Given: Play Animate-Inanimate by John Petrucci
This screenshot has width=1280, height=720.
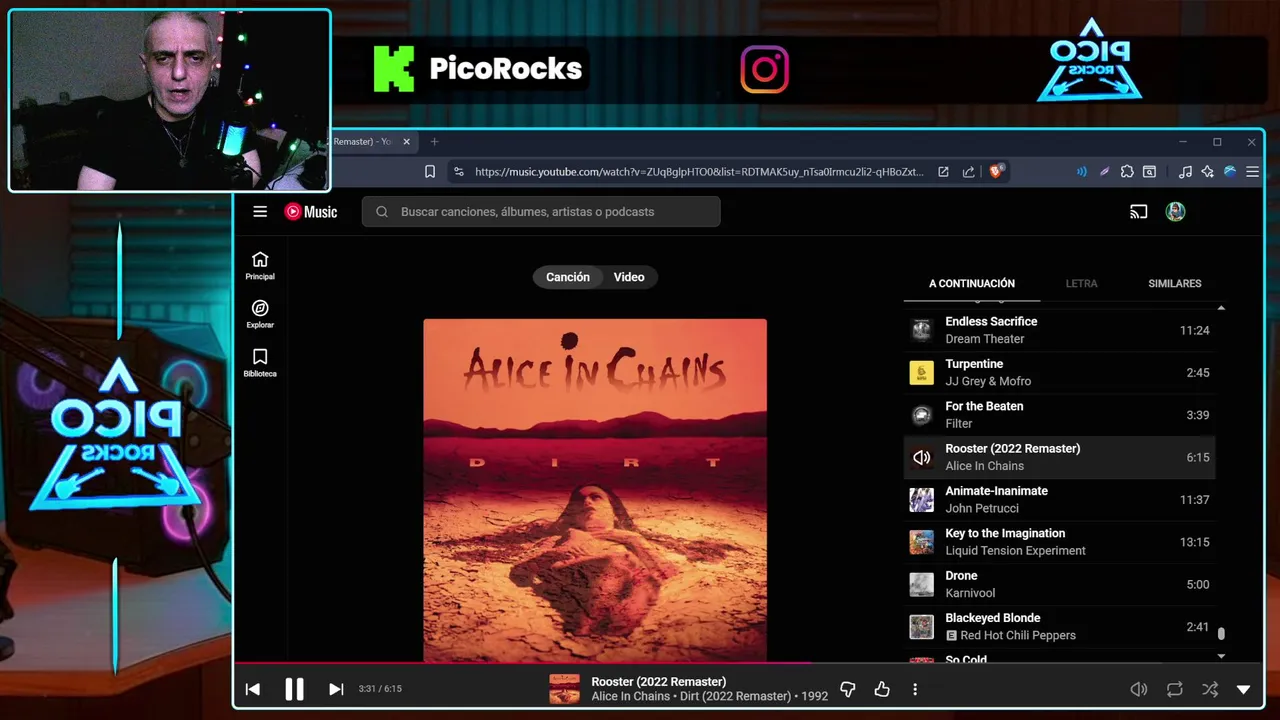Looking at the screenshot, I should [1059, 499].
